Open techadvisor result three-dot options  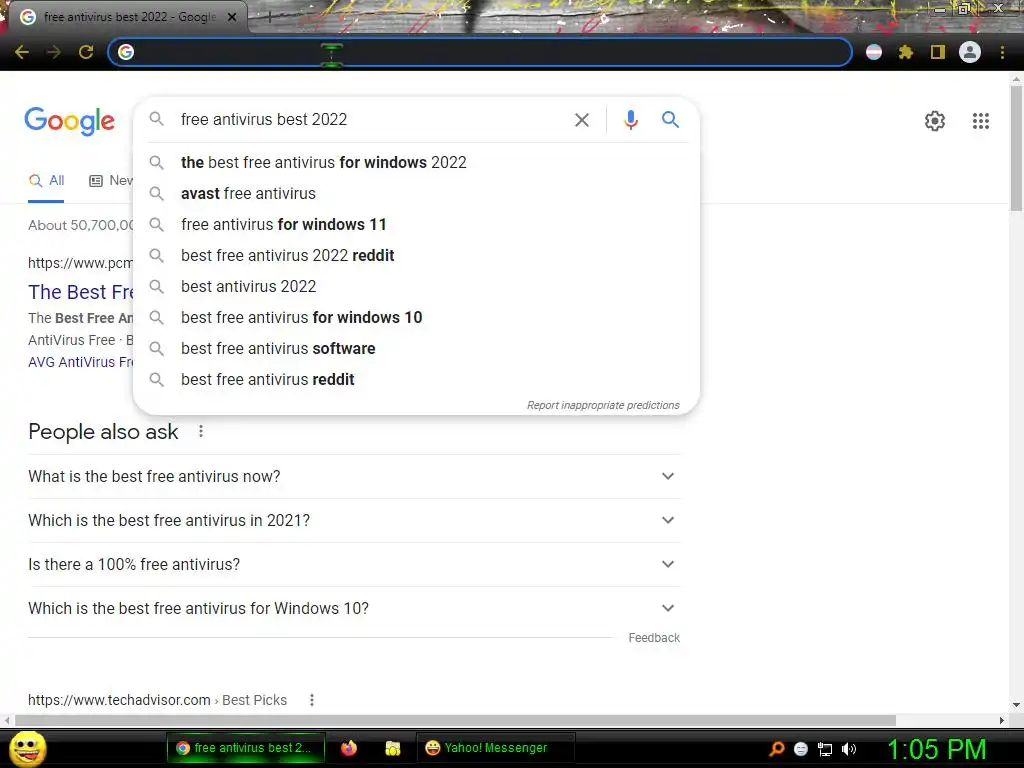point(312,700)
